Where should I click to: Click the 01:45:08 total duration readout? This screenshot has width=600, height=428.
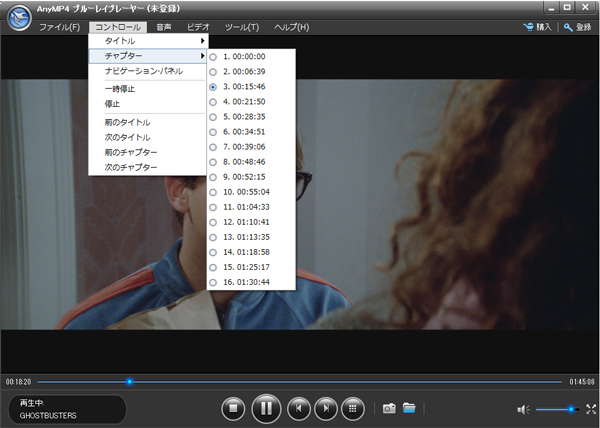tap(582, 382)
